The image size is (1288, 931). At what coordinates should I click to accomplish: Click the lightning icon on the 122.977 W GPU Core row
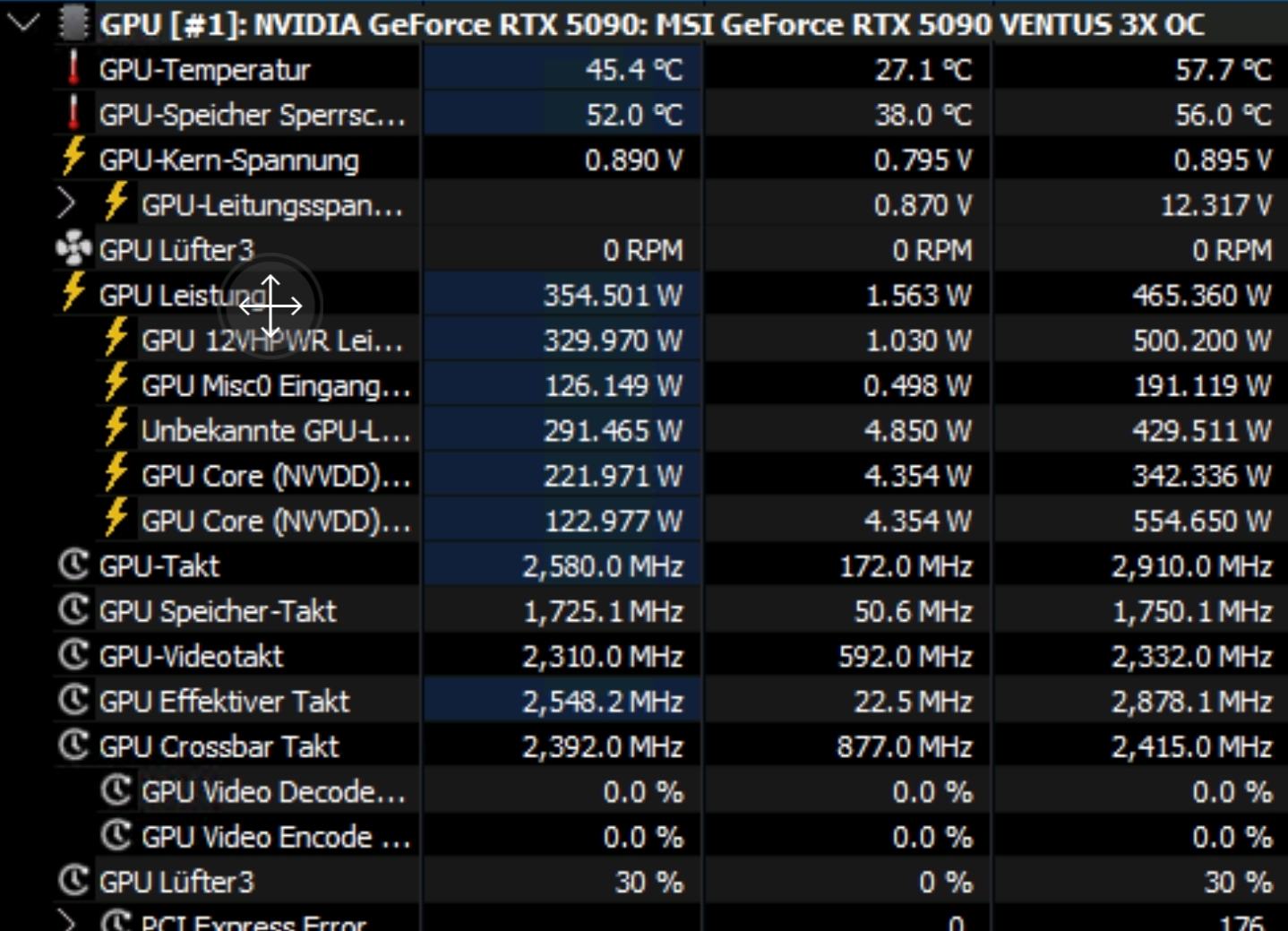point(116,519)
